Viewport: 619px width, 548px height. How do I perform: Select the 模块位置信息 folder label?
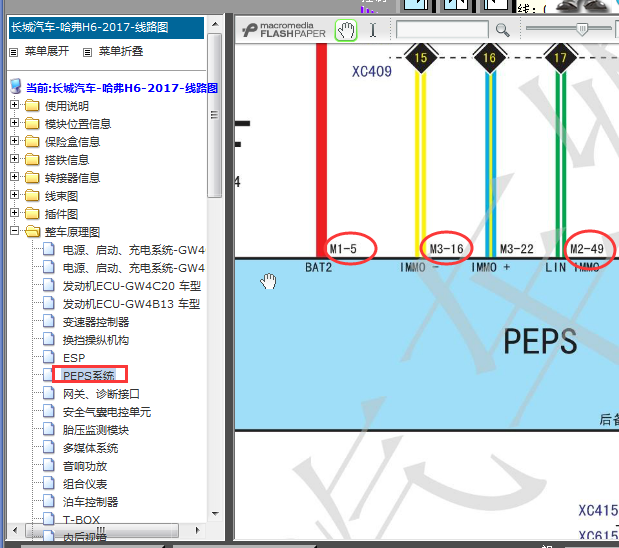click(x=78, y=124)
